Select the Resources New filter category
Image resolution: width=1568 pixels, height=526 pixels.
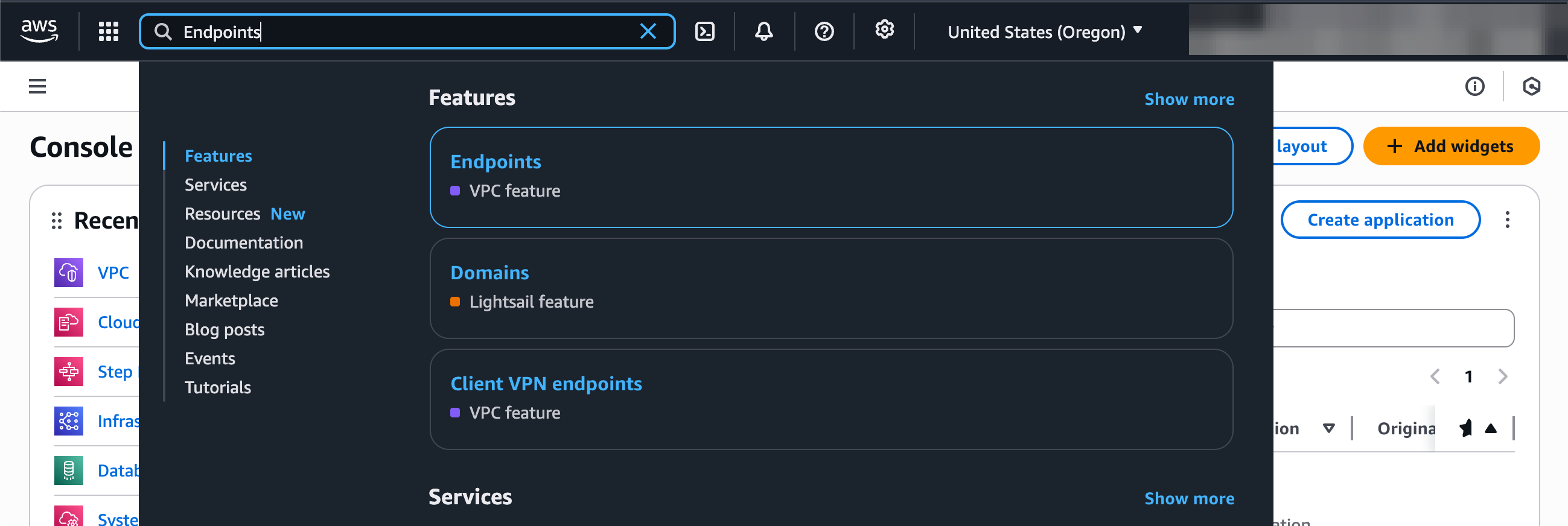(x=244, y=214)
